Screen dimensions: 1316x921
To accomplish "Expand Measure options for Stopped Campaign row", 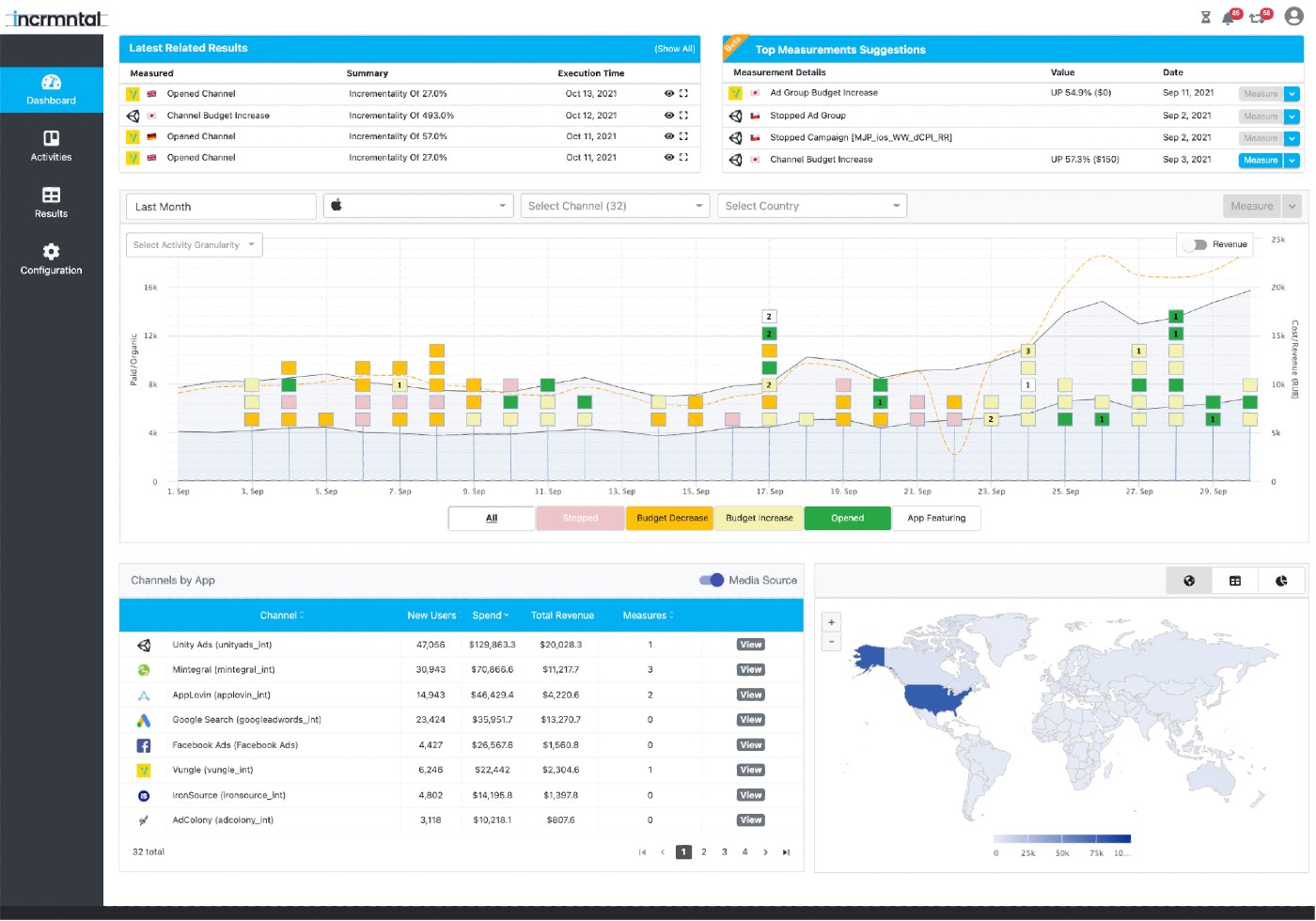I will pyautogui.click(x=1292, y=138).
